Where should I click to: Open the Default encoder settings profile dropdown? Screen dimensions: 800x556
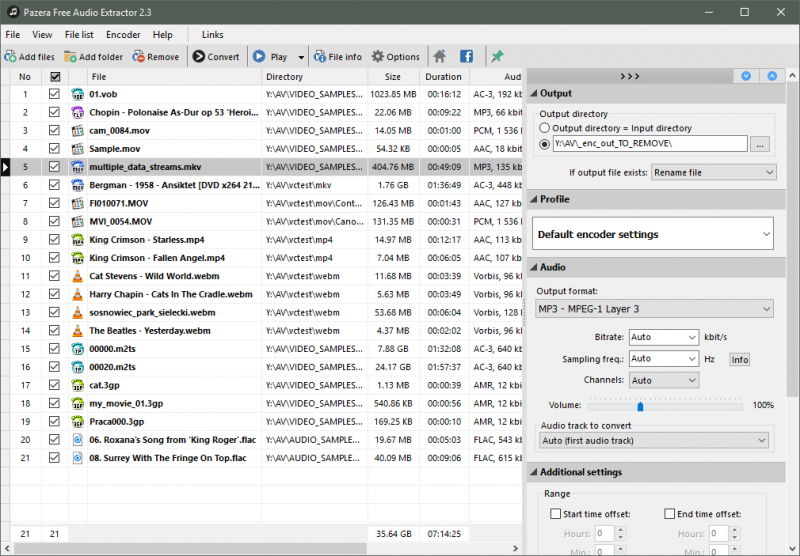coord(654,234)
